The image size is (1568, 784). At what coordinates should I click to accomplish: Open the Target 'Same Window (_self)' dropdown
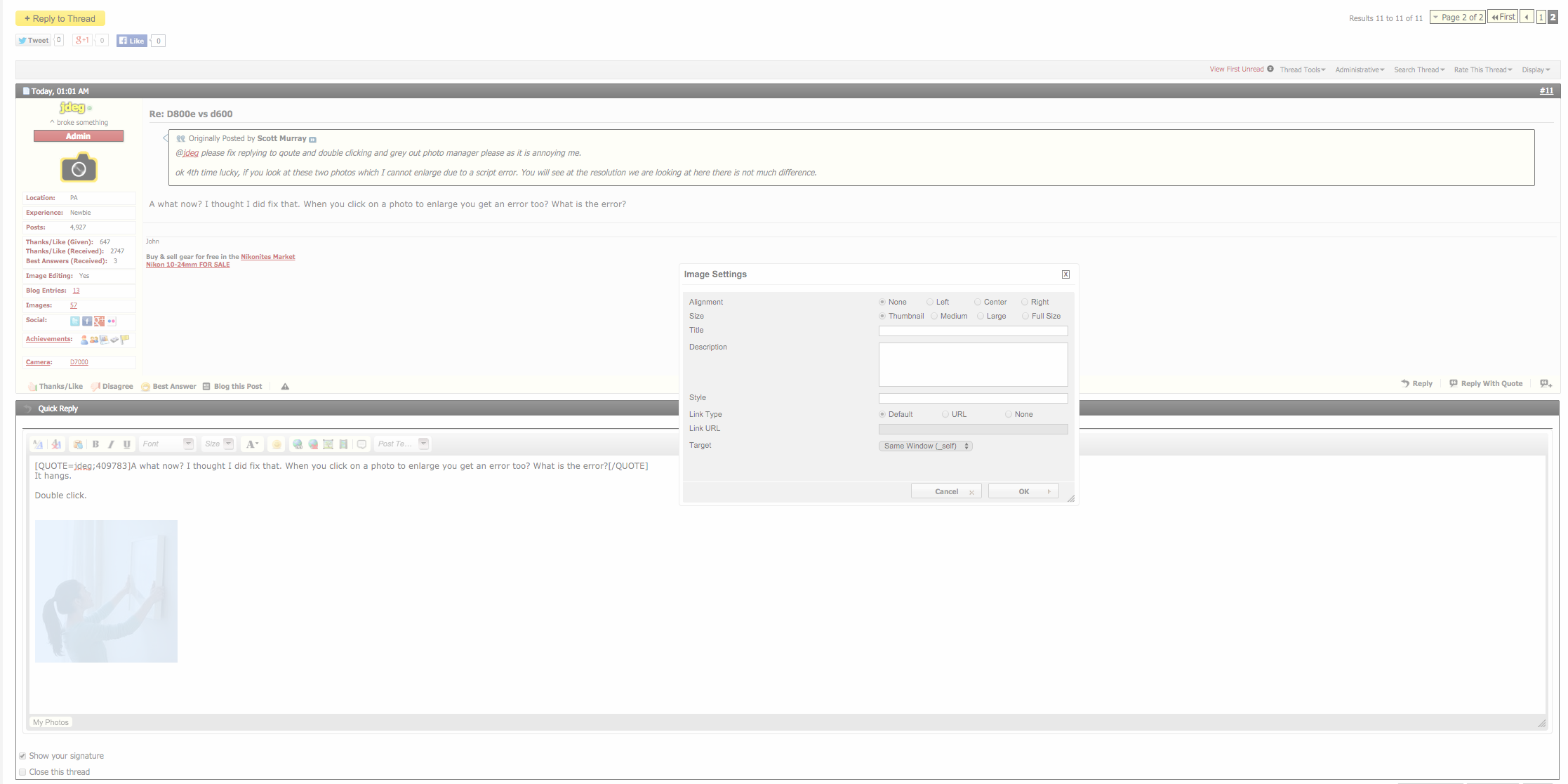tap(925, 446)
